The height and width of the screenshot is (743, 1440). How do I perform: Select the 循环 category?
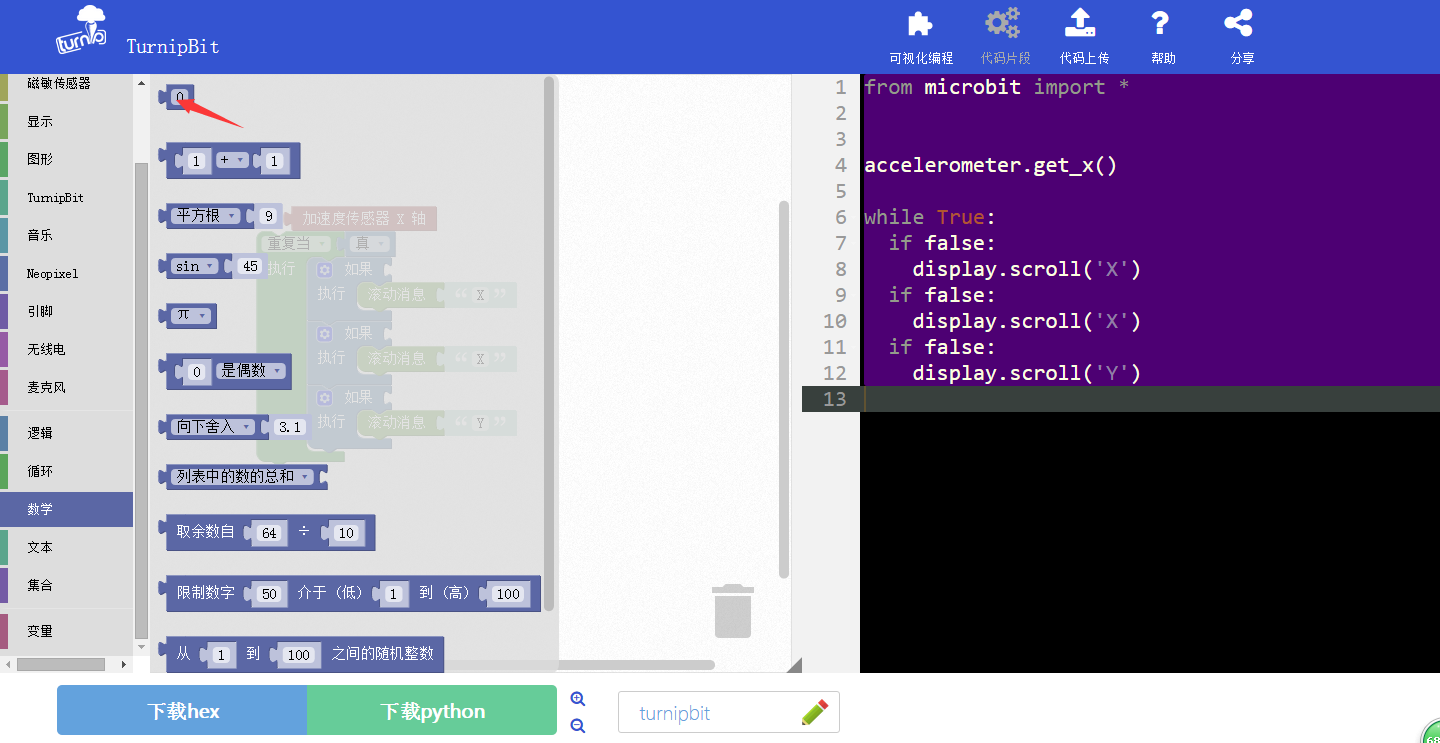point(66,471)
